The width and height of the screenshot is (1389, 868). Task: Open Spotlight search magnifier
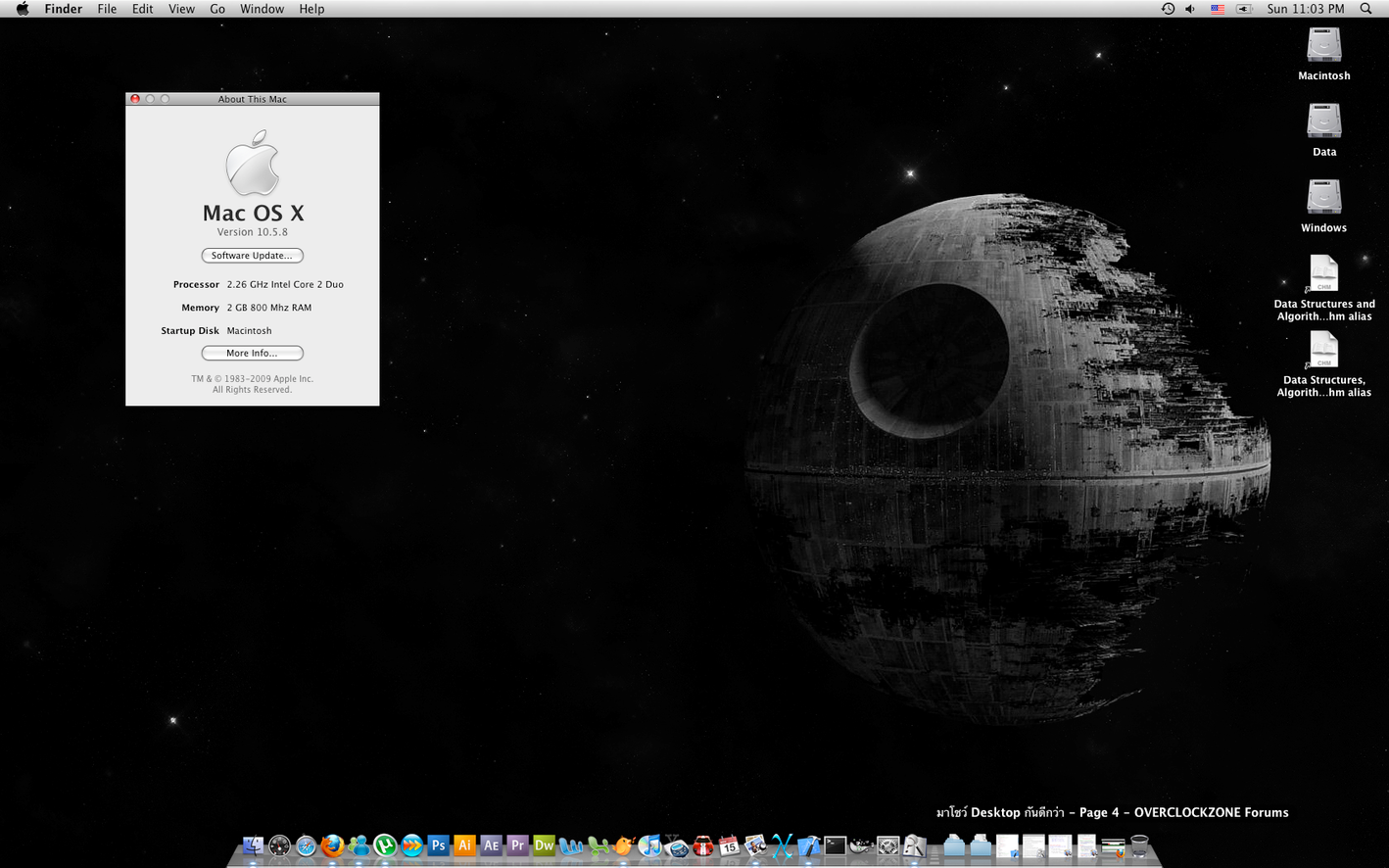pyautogui.click(x=1365, y=9)
